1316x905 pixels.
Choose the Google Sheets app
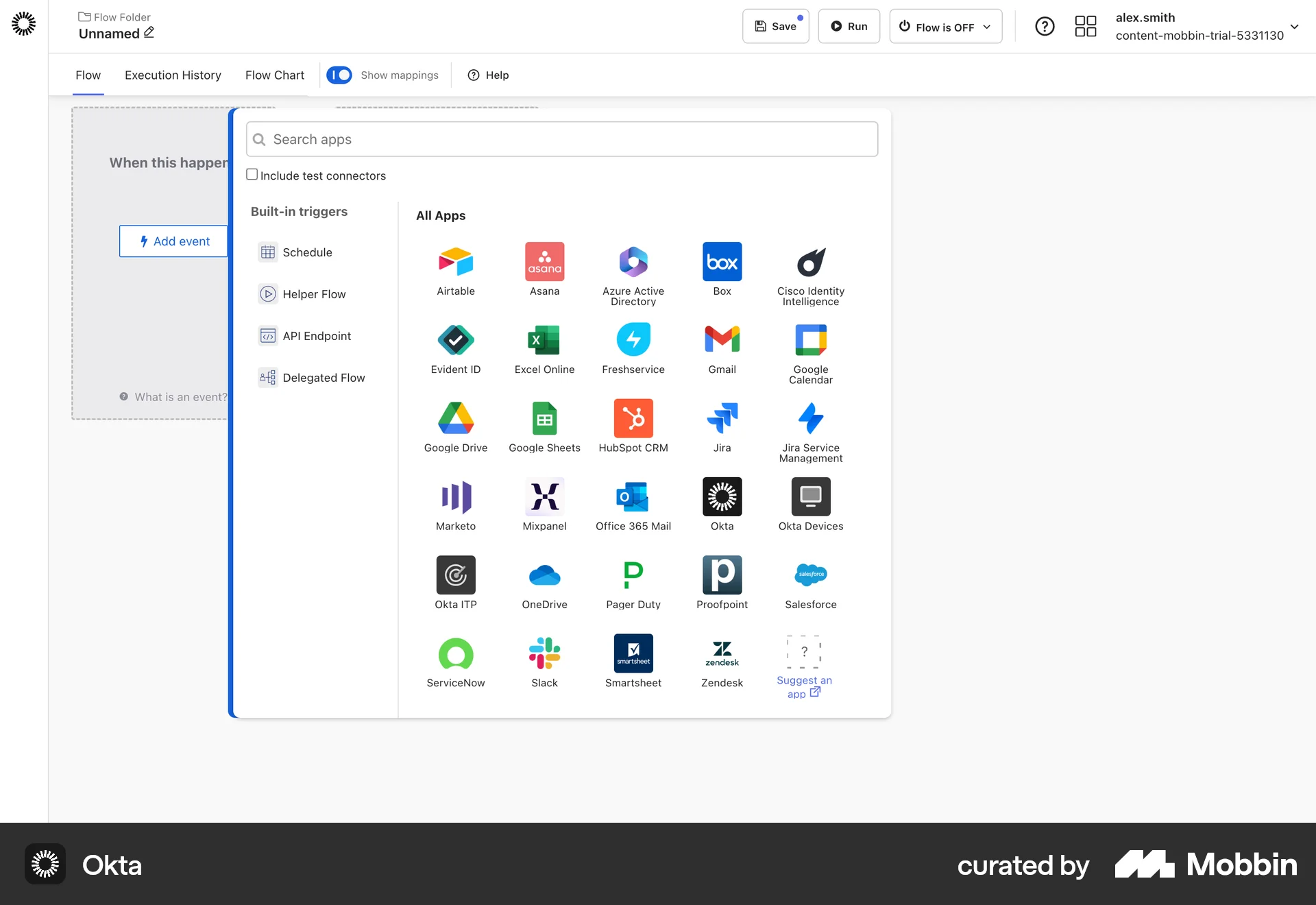[x=544, y=425]
